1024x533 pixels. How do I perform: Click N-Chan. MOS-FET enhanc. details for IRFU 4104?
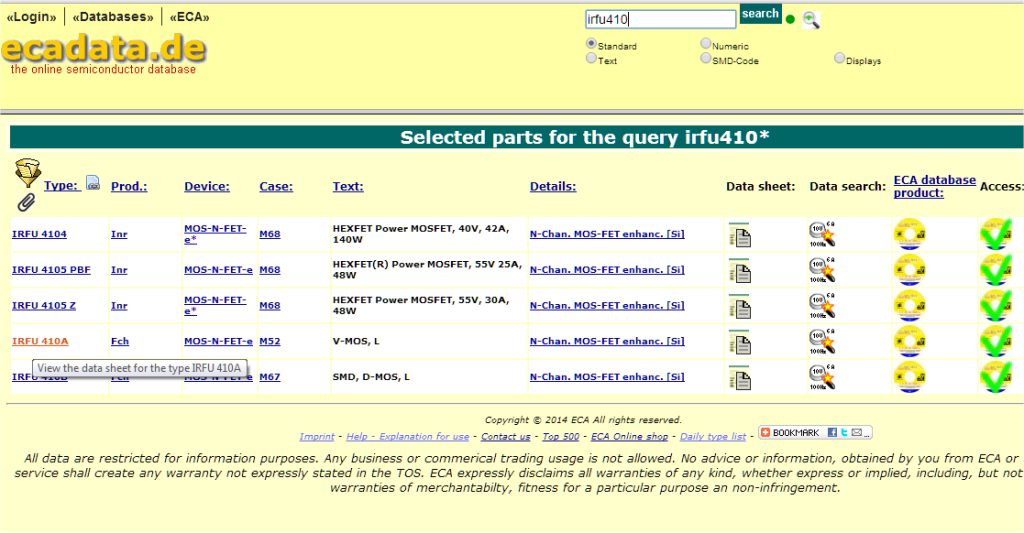[607, 234]
